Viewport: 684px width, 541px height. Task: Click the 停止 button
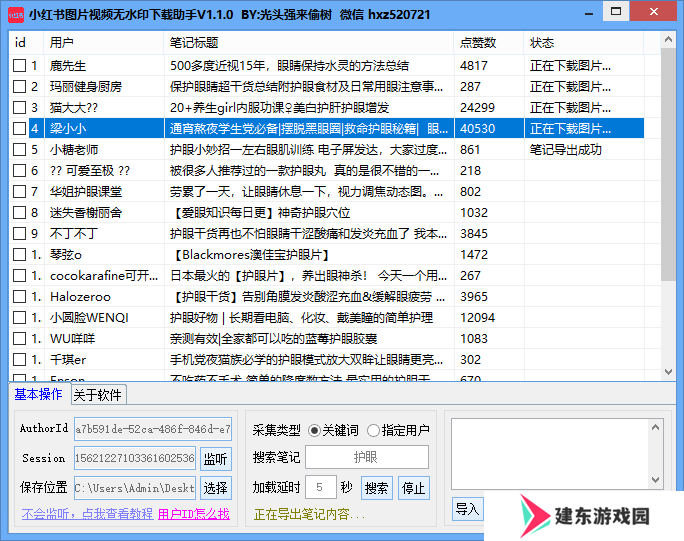pyautogui.click(x=414, y=488)
